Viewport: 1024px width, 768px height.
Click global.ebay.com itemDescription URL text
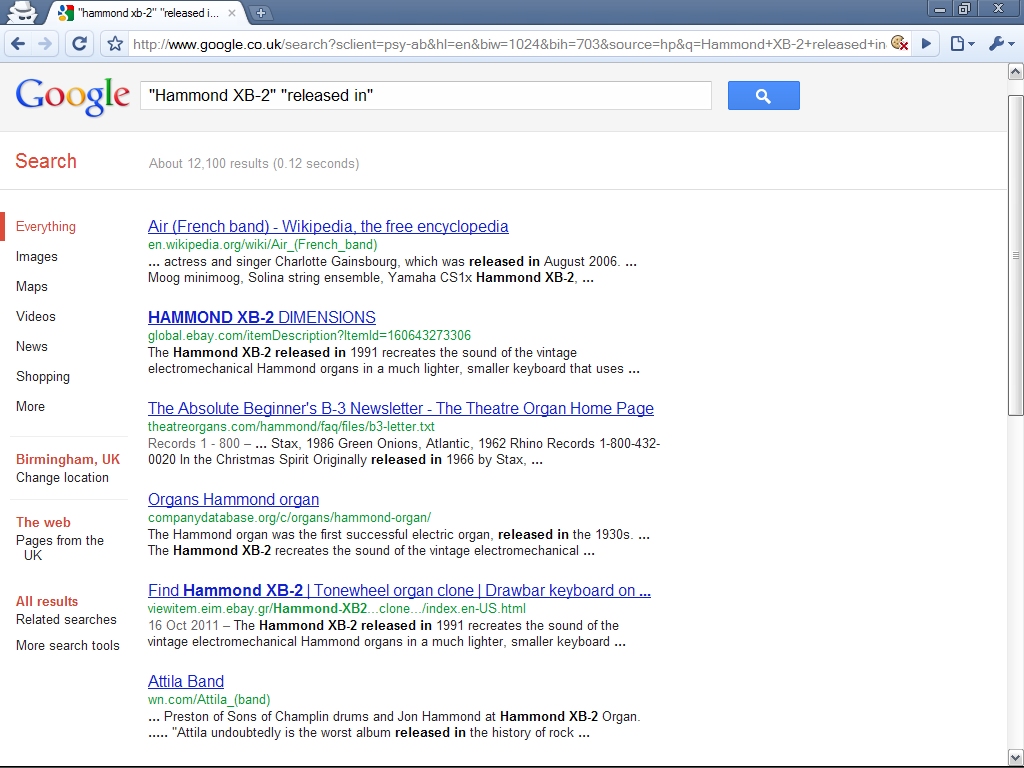(309, 335)
